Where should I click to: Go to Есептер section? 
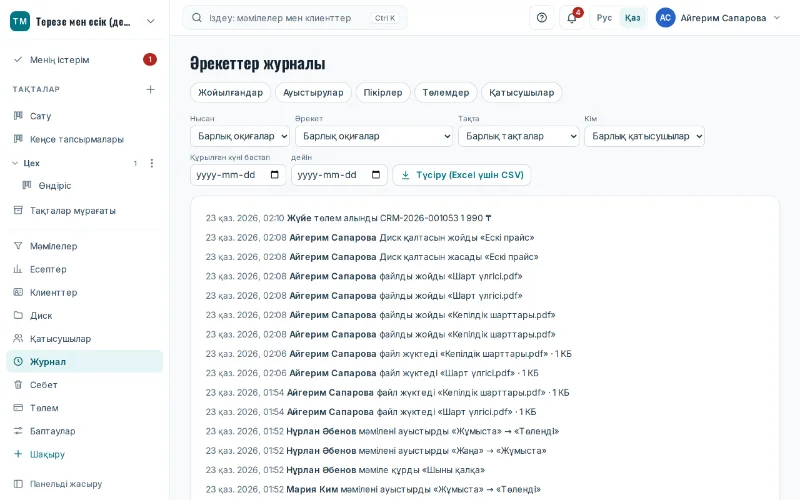pos(85,269)
